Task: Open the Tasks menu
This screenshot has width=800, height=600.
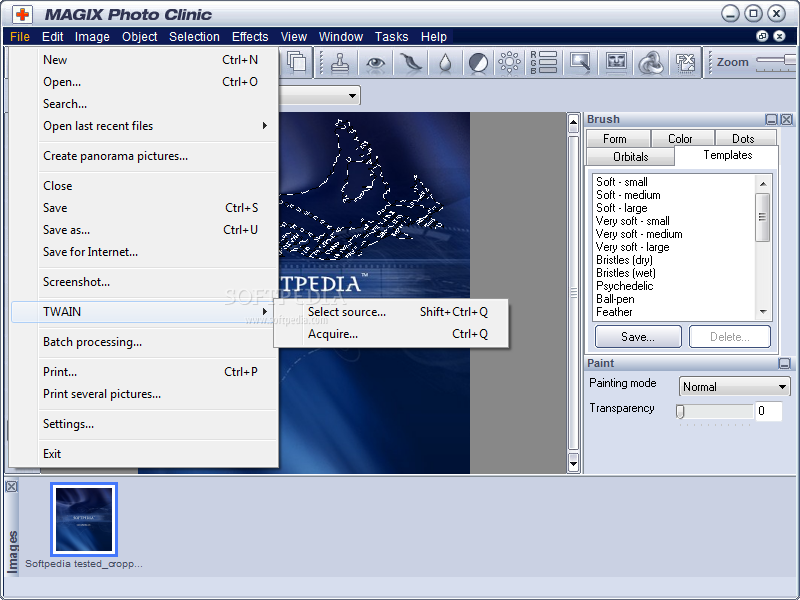Action: (391, 37)
